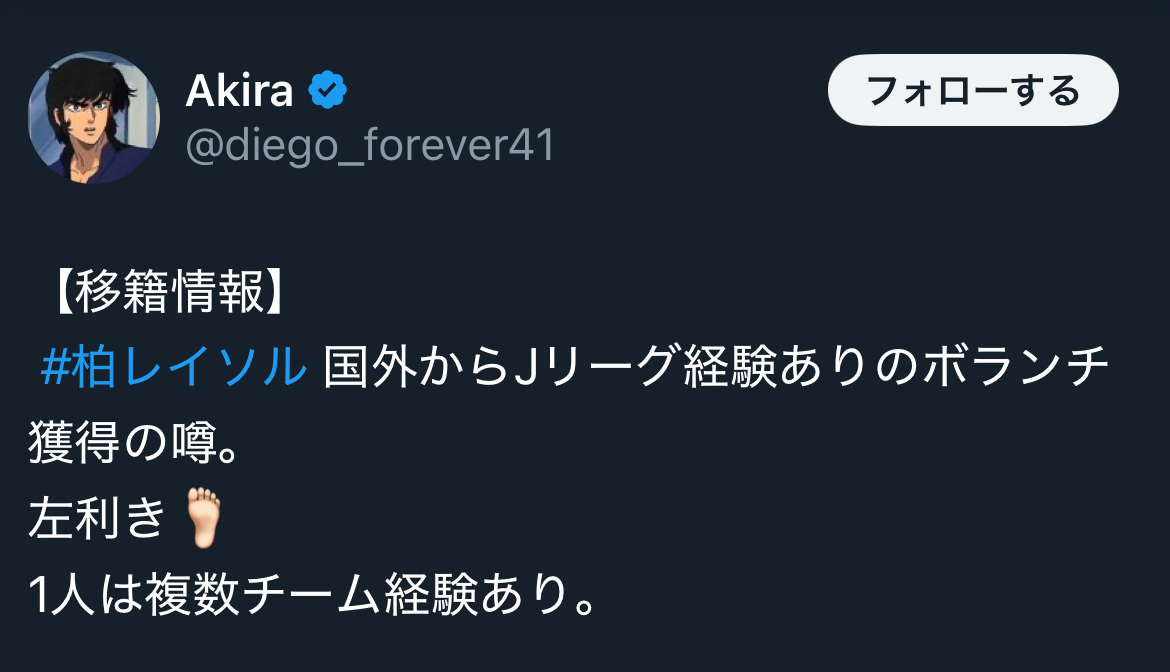The image size is (1170, 672).
Task: Click the display name Akira
Action: click(240, 91)
